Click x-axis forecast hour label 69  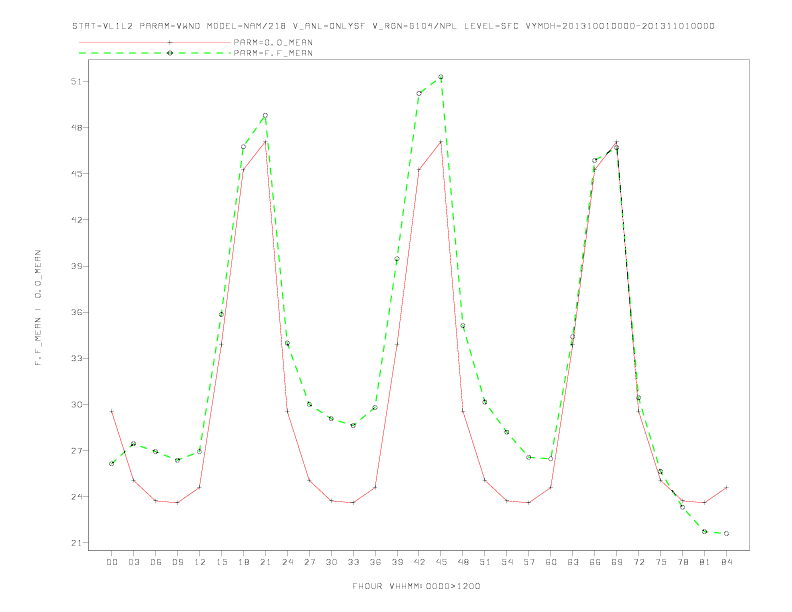click(617, 562)
